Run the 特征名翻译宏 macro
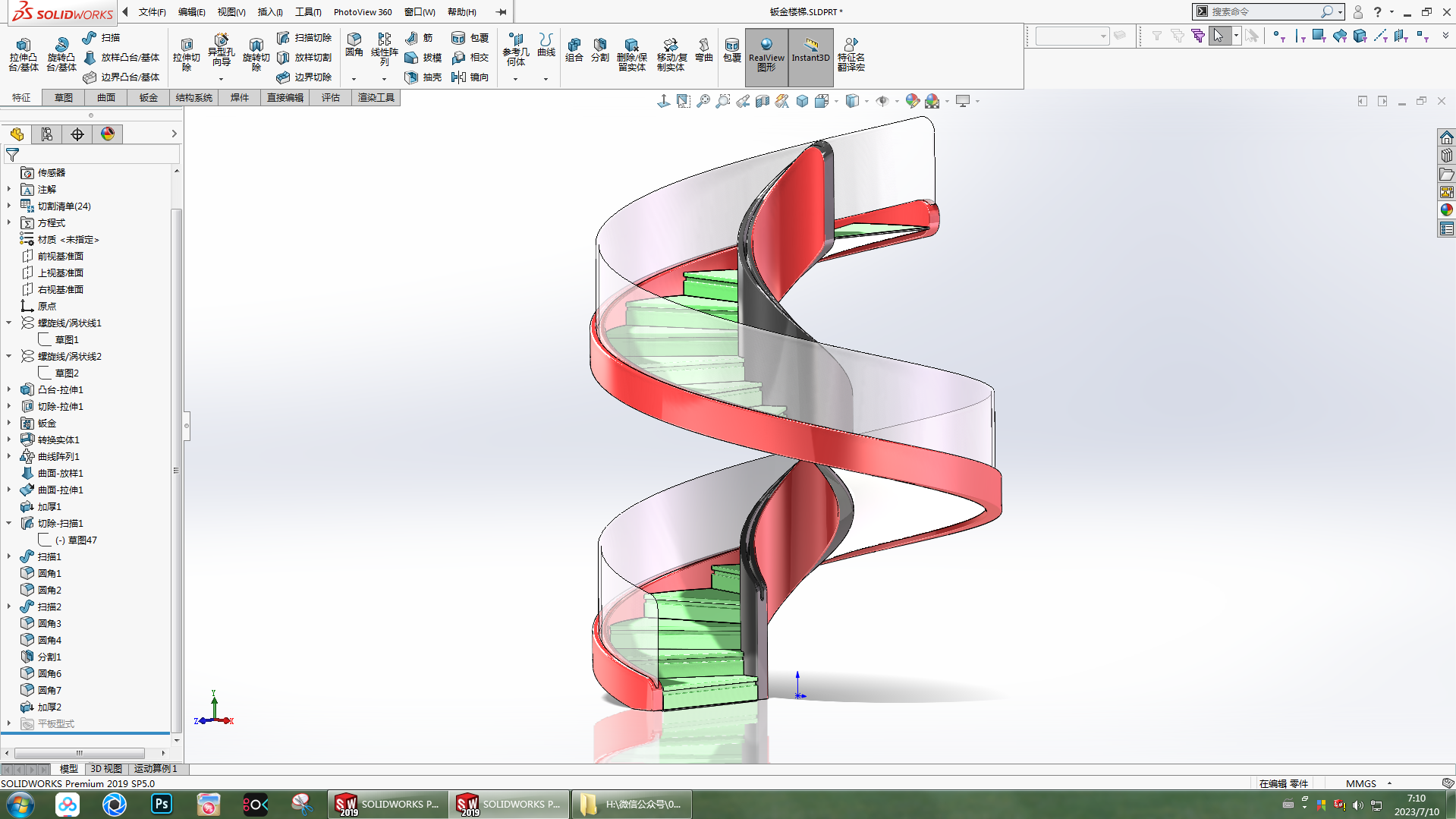The image size is (1456, 819). pyautogui.click(x=851, y=55)
